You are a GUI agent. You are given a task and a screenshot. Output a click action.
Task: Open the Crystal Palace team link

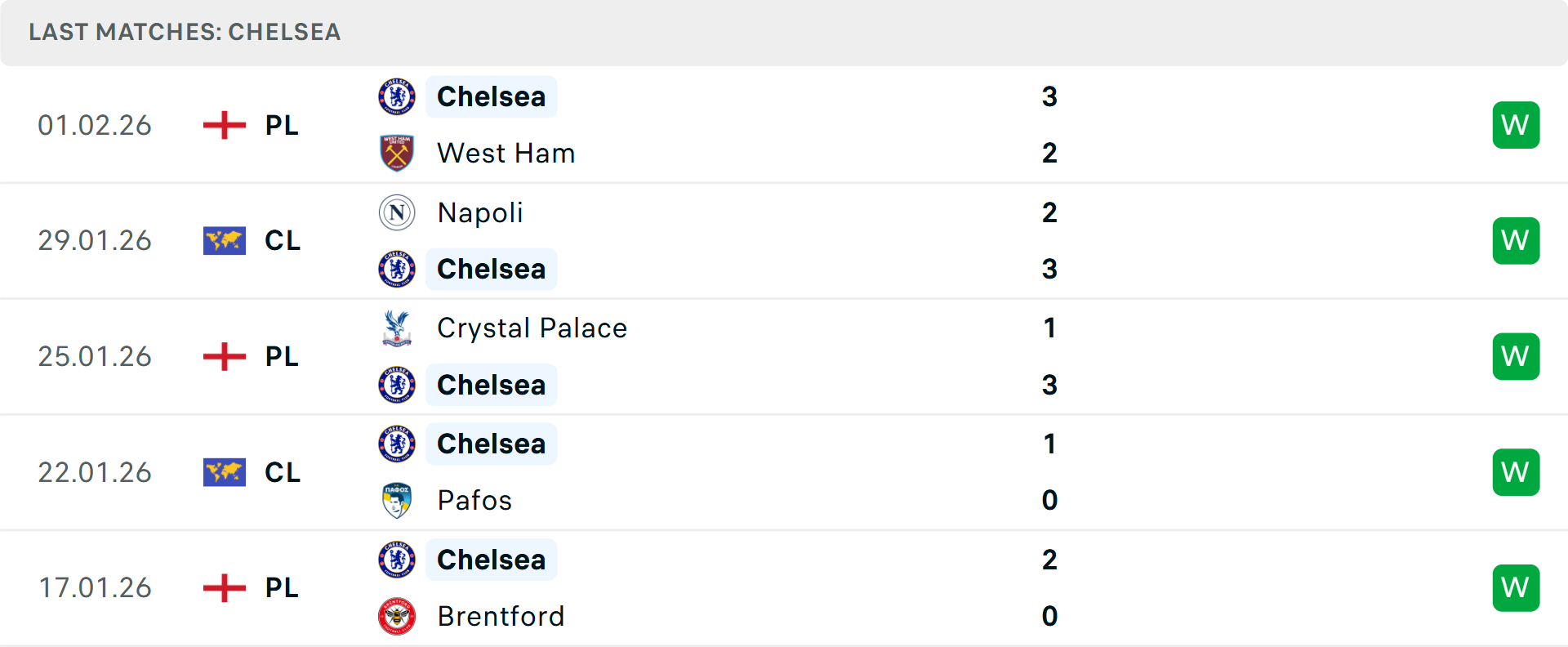532,328
